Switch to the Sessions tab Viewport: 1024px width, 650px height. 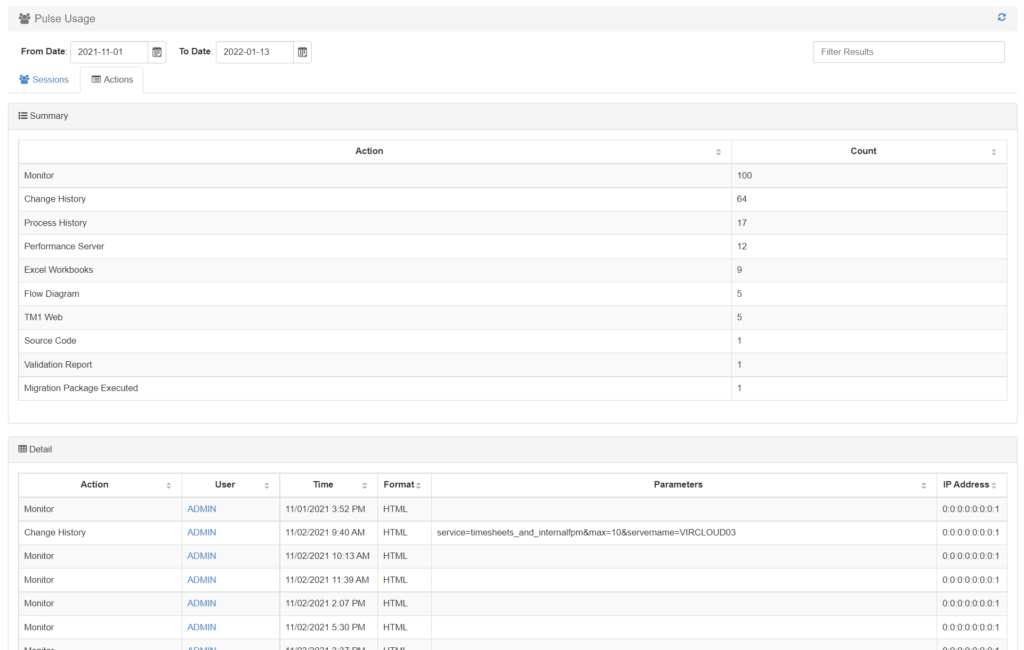coord(44,80)
